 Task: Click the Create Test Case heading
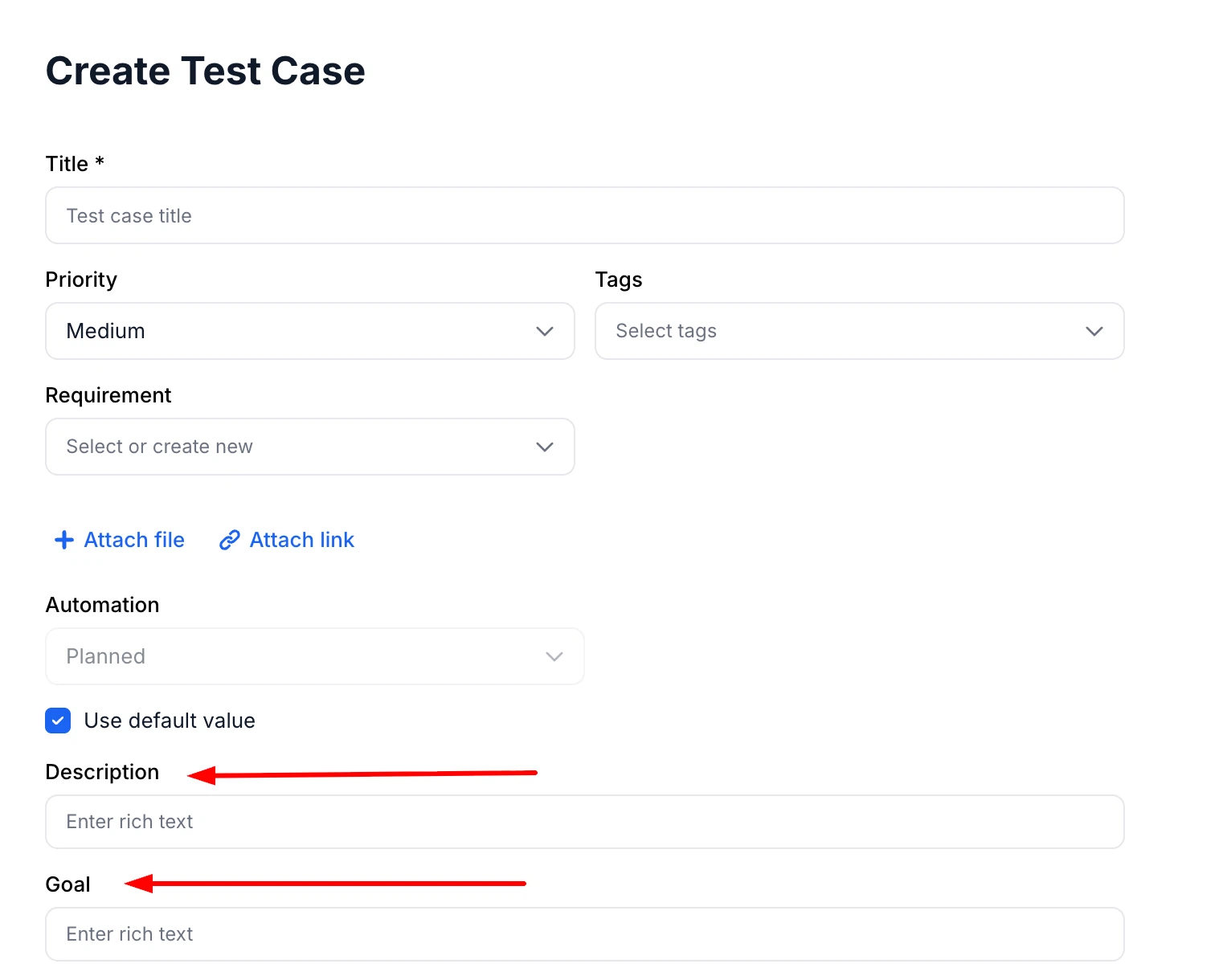205,71
